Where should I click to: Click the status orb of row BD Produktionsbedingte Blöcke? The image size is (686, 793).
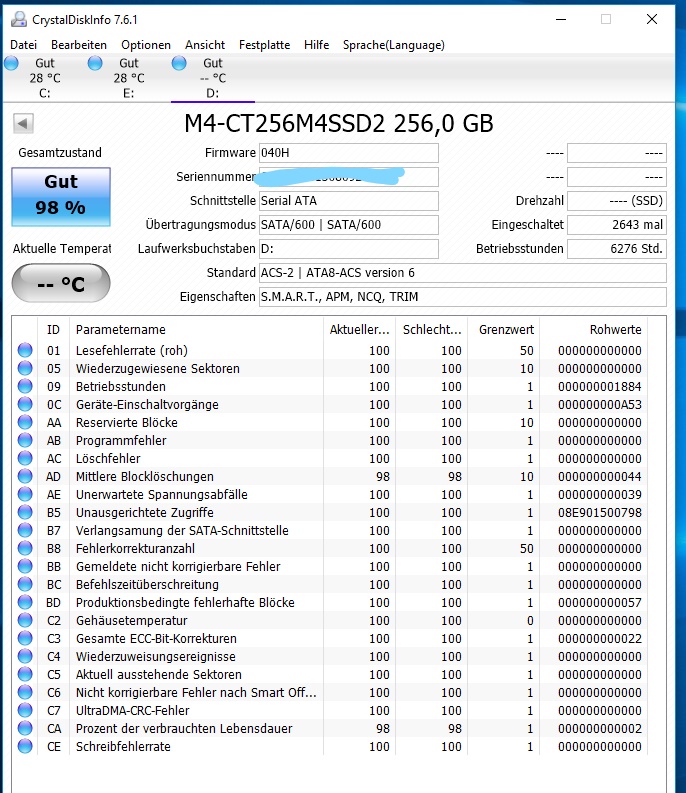coord(25,602)
